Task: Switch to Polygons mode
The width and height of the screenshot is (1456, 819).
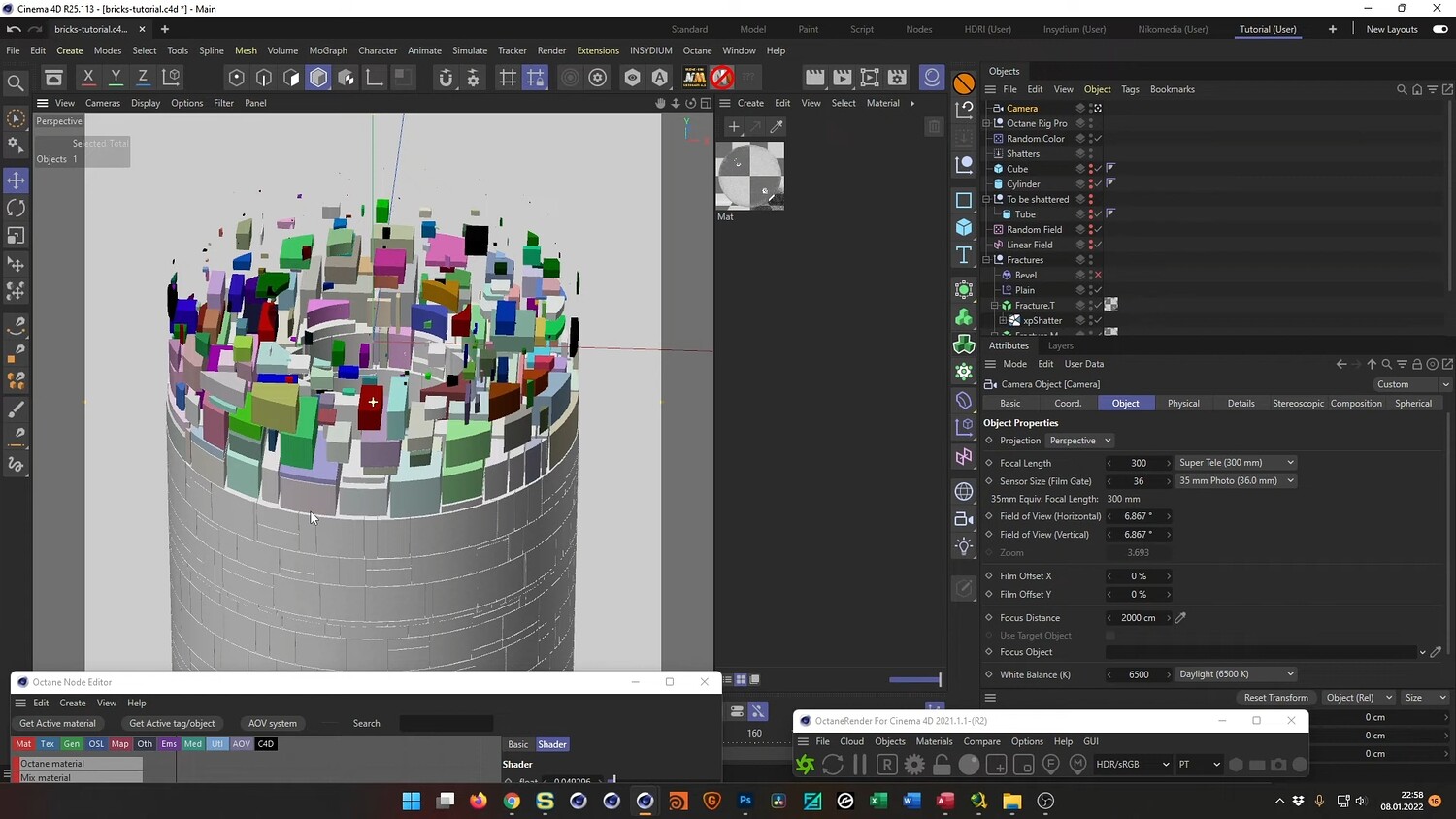Action: click(291, 78)
